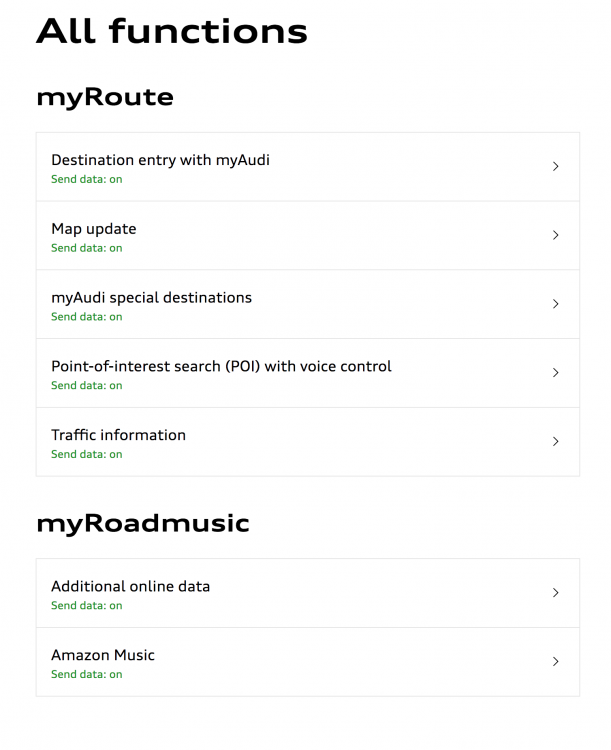Click Send data status under Map update
Image resolution: width=611 pixels, height=750 pixels.
coord(87,248)
